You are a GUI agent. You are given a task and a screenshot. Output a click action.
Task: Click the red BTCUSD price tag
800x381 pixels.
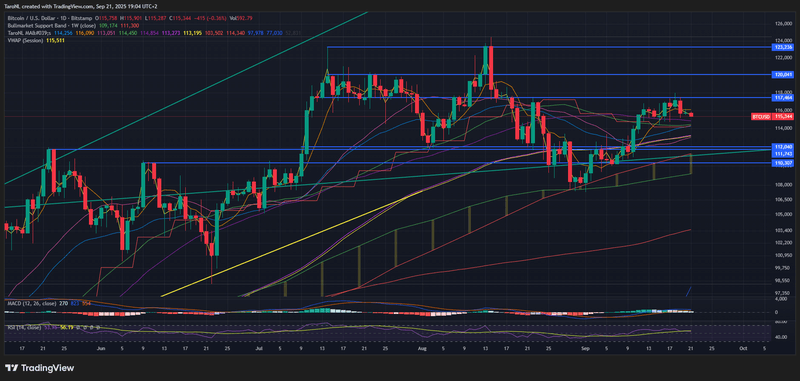click(761, 117)
